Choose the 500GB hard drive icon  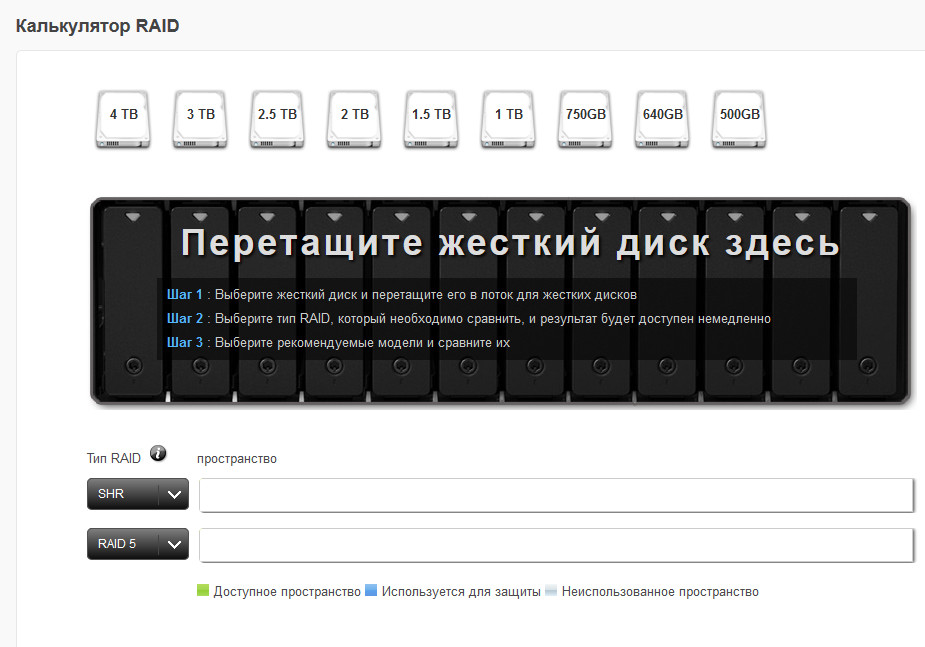[x=739, y=119]
